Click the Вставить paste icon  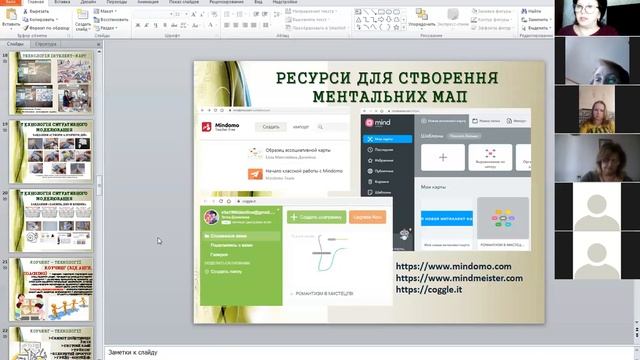point(11,14)
